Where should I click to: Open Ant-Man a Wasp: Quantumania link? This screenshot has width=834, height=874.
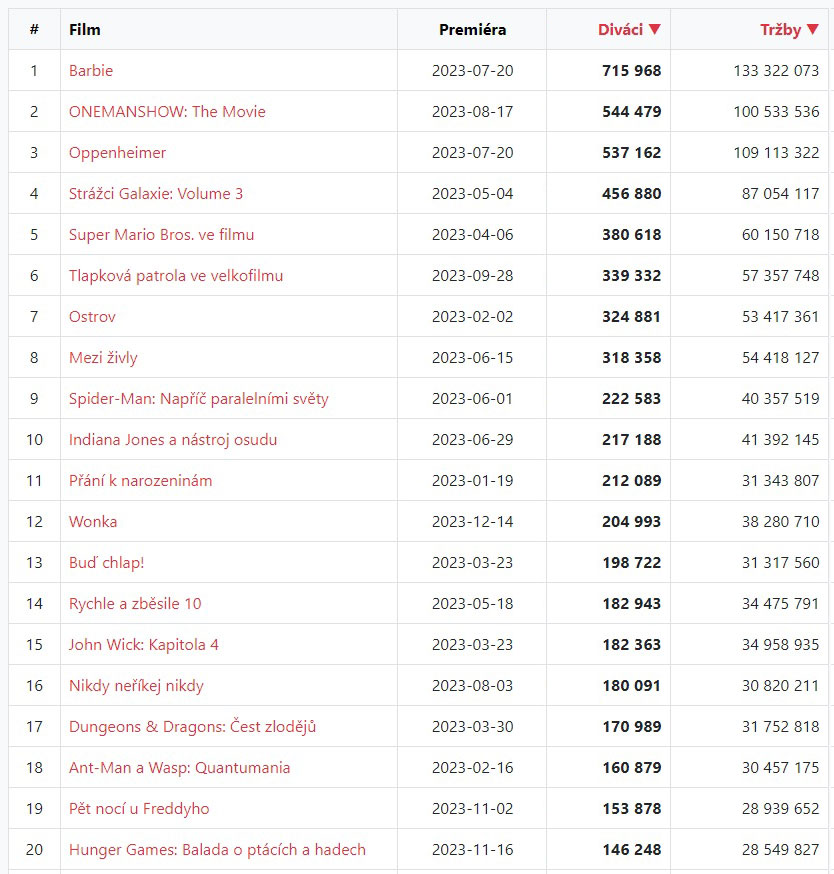[x=180, y=768]
